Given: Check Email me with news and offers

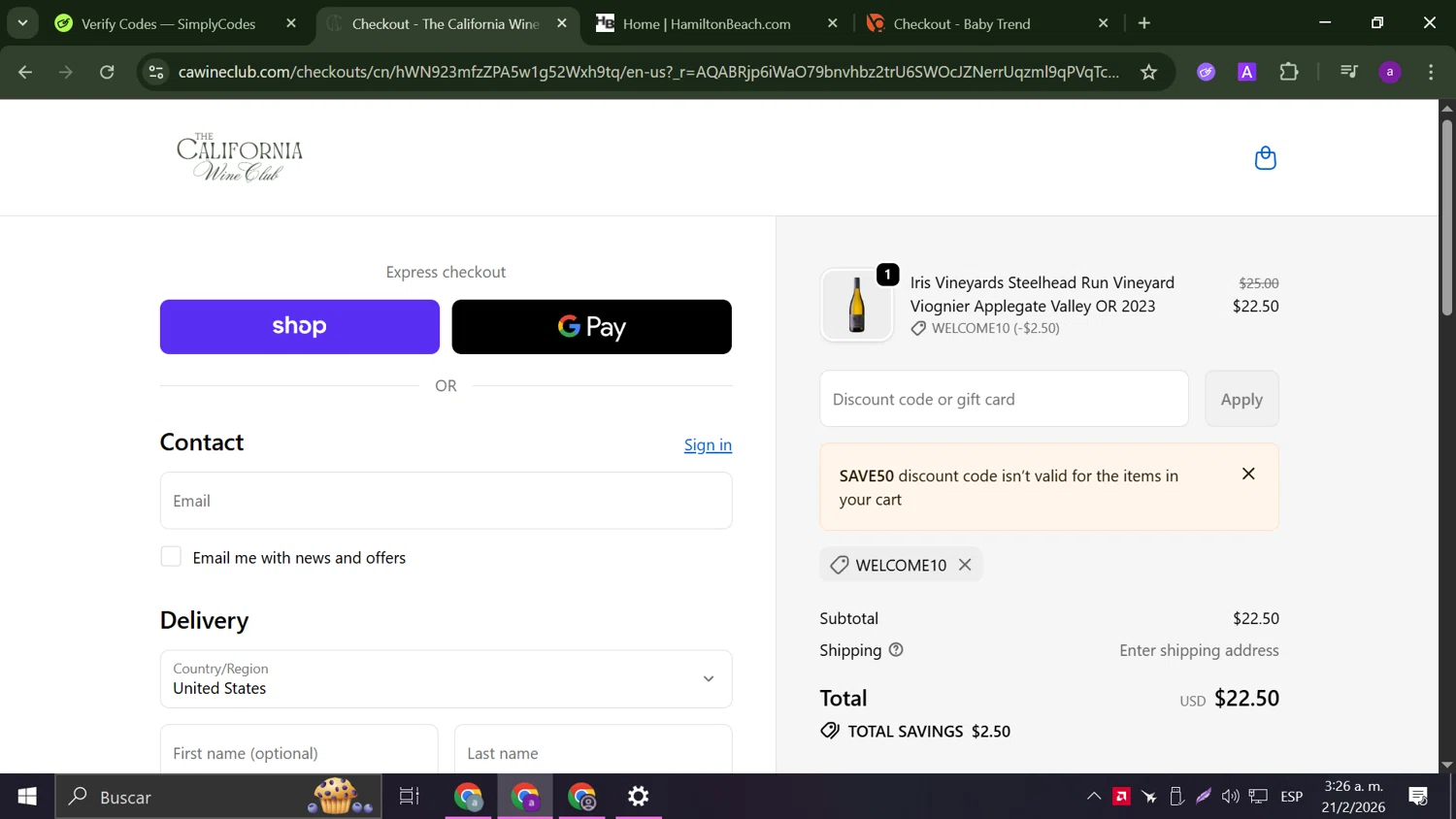Looking at the screenshot, I should [x=171, y=557].
